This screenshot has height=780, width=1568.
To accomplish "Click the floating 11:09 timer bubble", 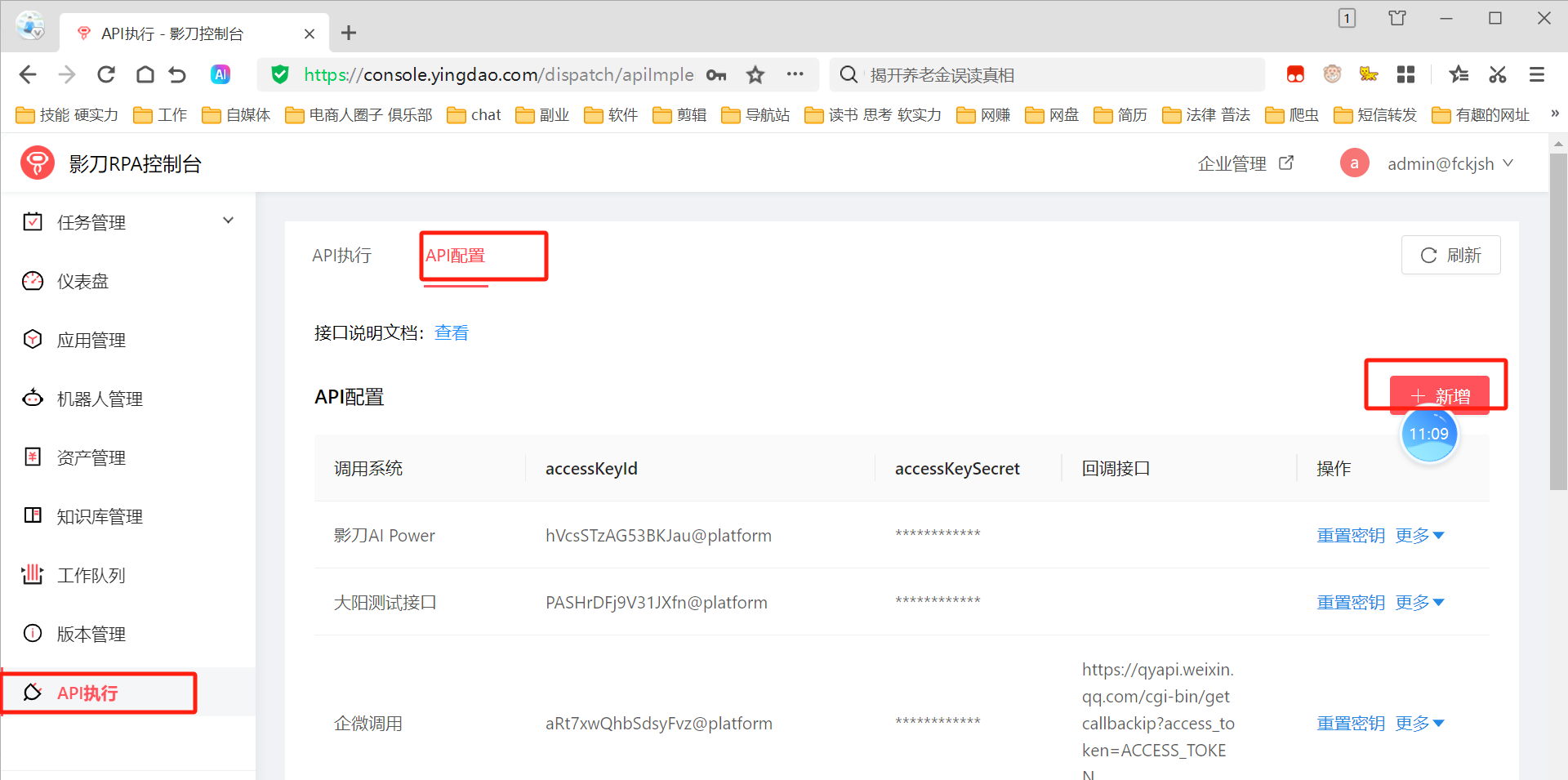I will tap(1429, 434).
